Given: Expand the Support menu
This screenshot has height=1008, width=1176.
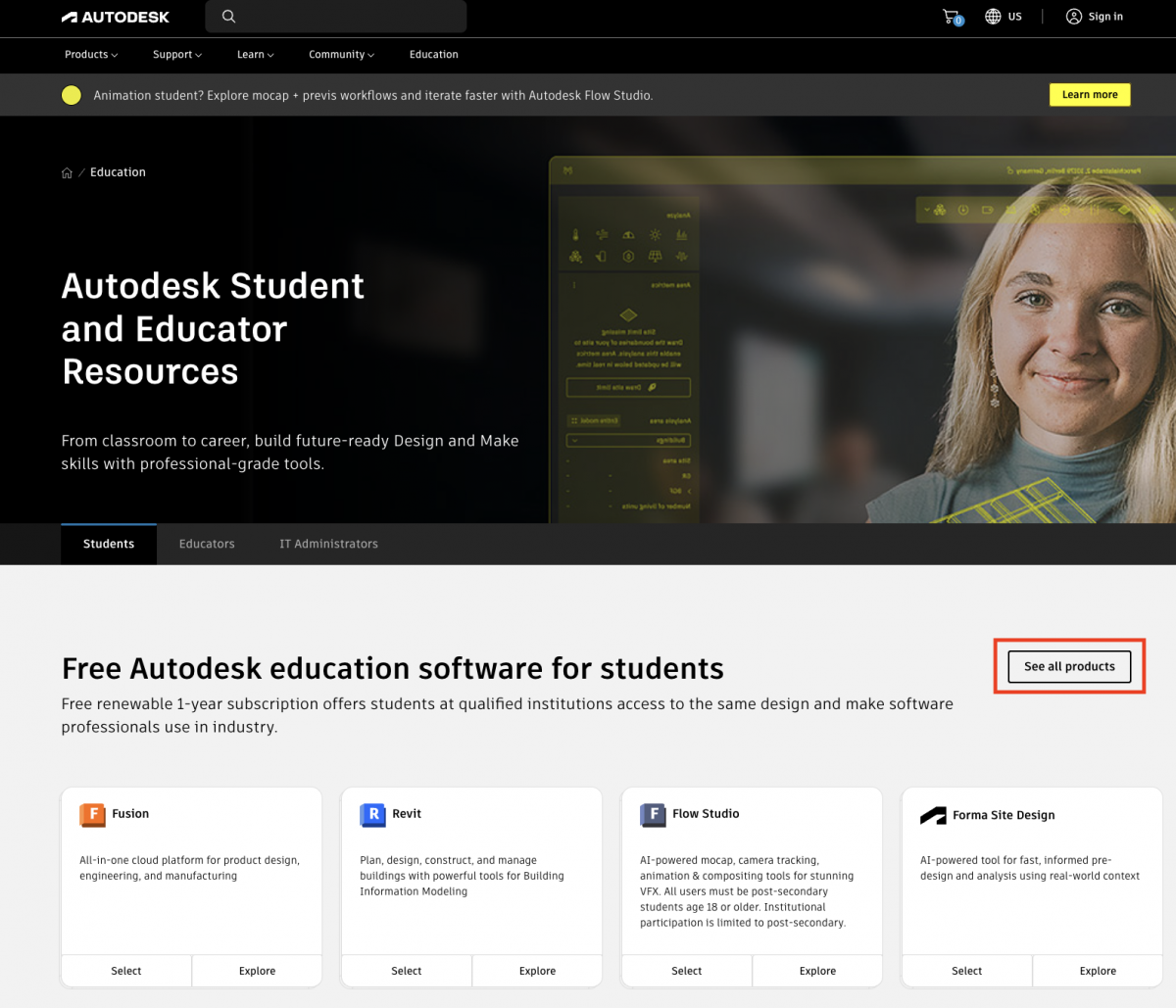Looking at the screenshot, I should [177, 55].
